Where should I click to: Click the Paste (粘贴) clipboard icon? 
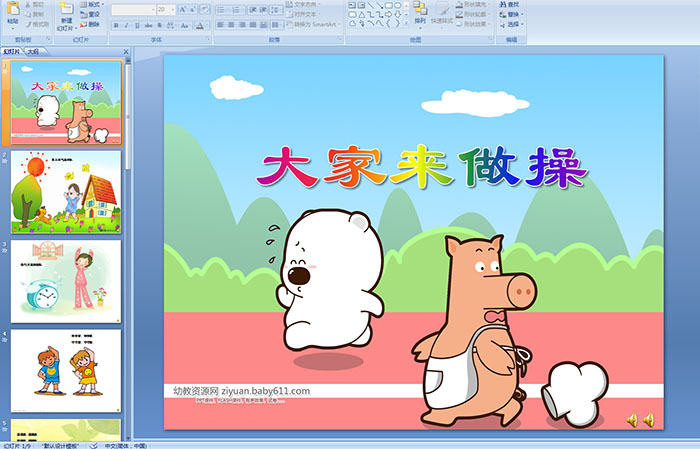click(13, 8)
